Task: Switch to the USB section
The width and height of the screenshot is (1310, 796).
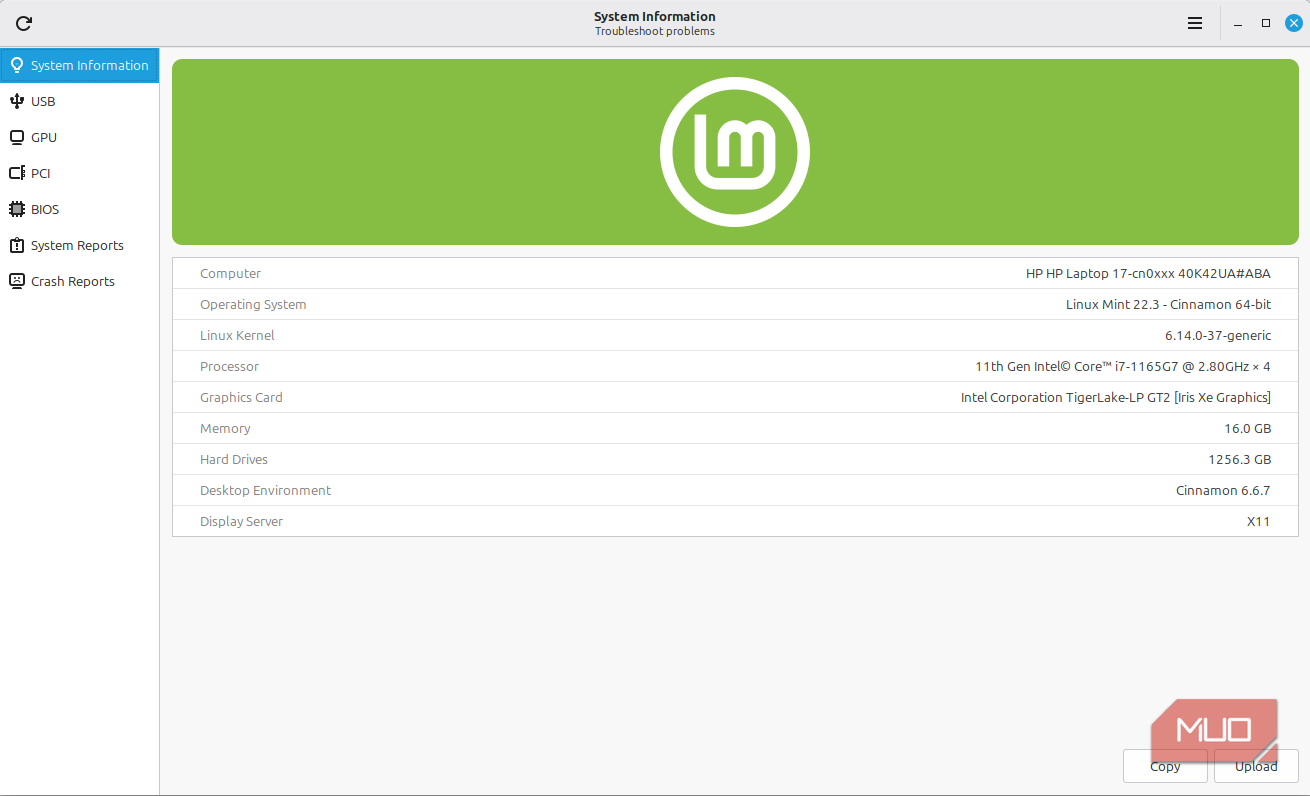Action: pos(80,101)
